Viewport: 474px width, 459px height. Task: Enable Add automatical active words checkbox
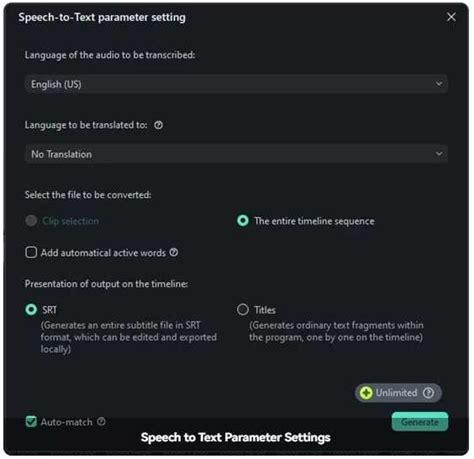[x=31, y=252]
